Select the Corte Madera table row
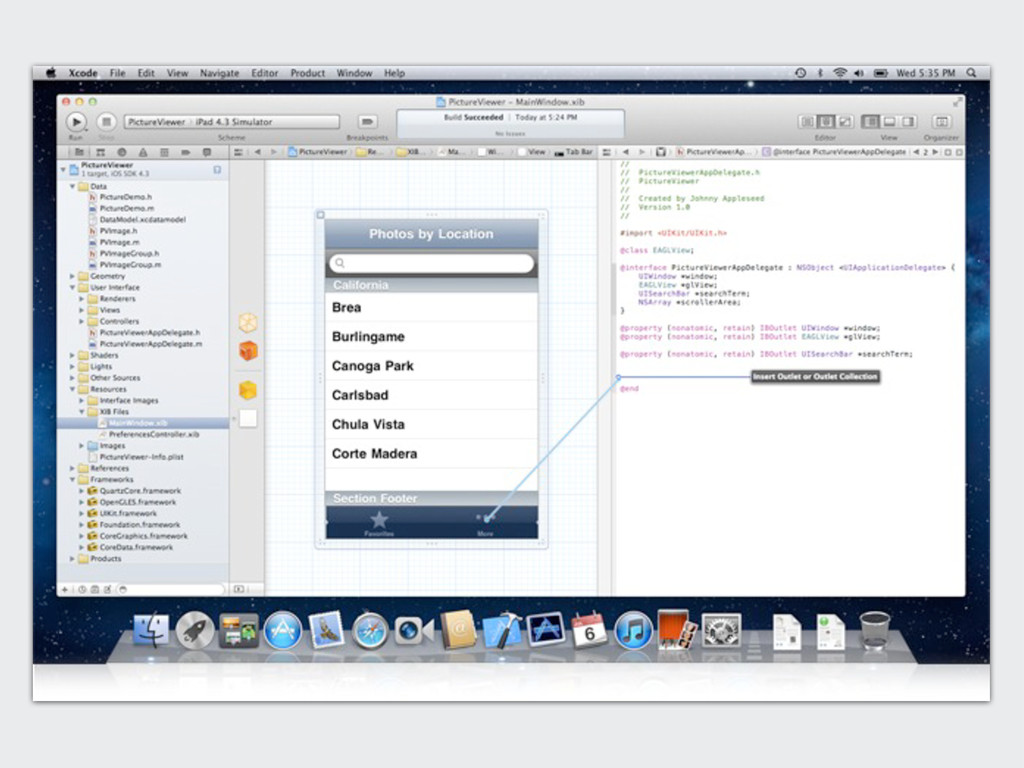 [431, 454]
